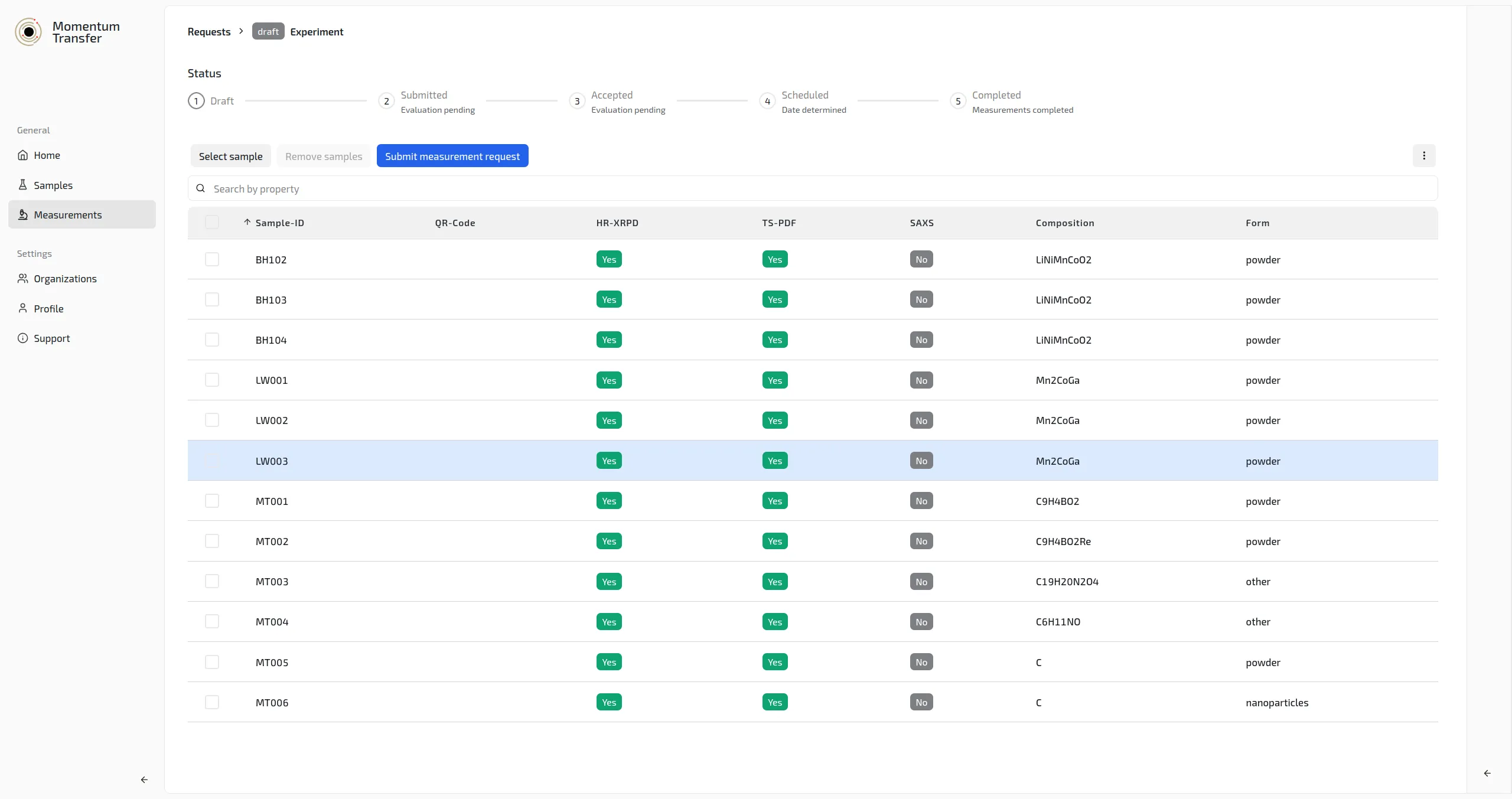Open the Profile page
The width and height of the screenshot is (1512, 799).
(x=48, y=309)
